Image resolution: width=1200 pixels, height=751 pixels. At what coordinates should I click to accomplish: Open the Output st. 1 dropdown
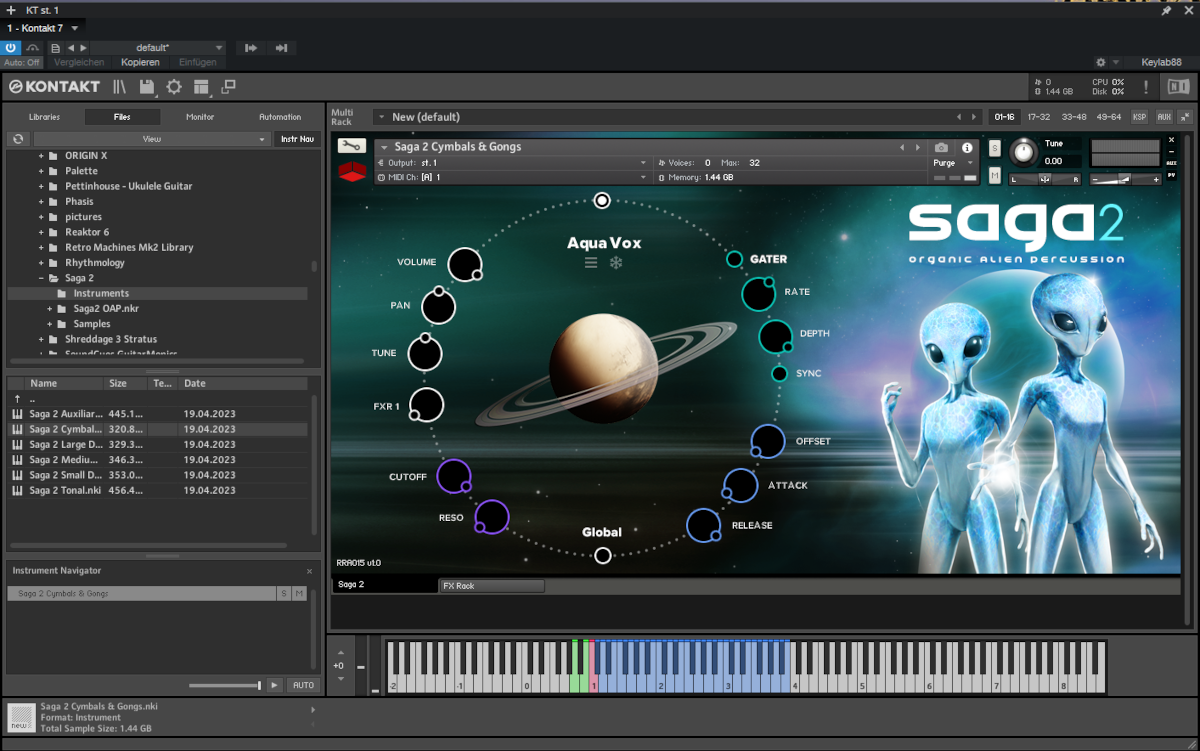point(513,162)
